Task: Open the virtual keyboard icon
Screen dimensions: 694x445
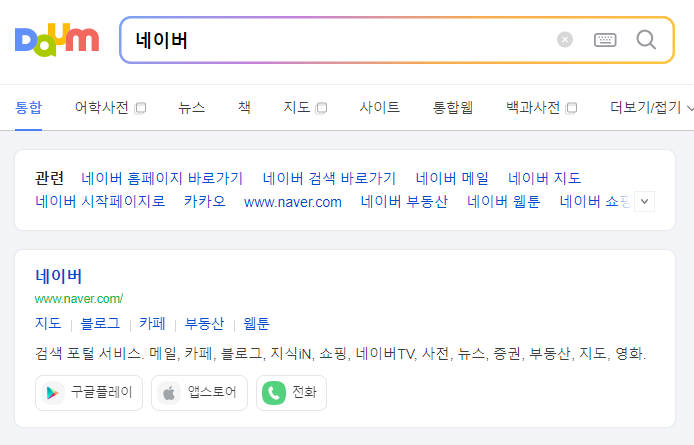Action: point(605,40)
